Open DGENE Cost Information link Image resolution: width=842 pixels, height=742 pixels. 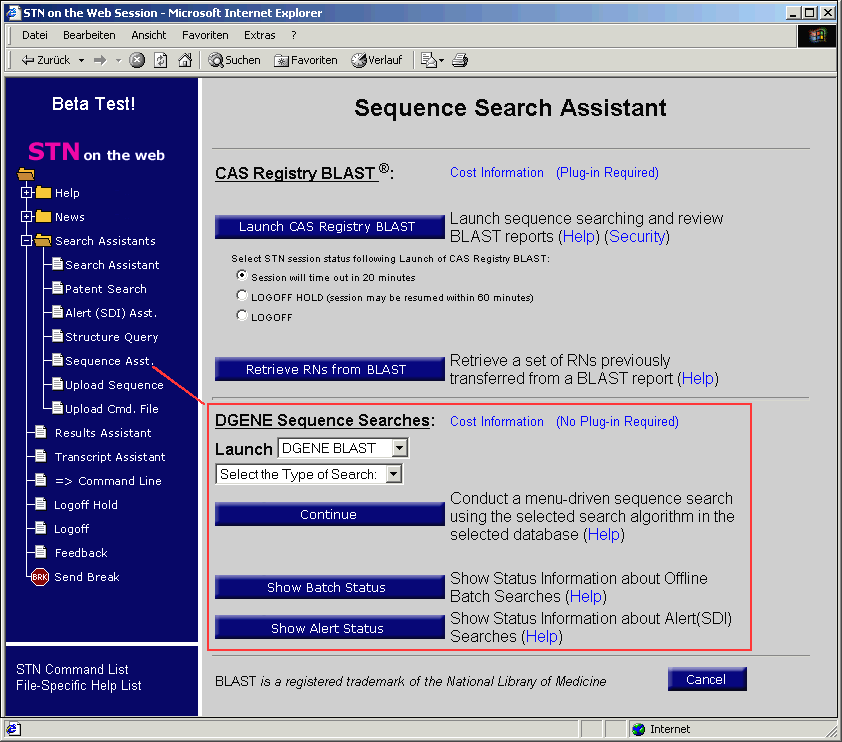[497, 422]
